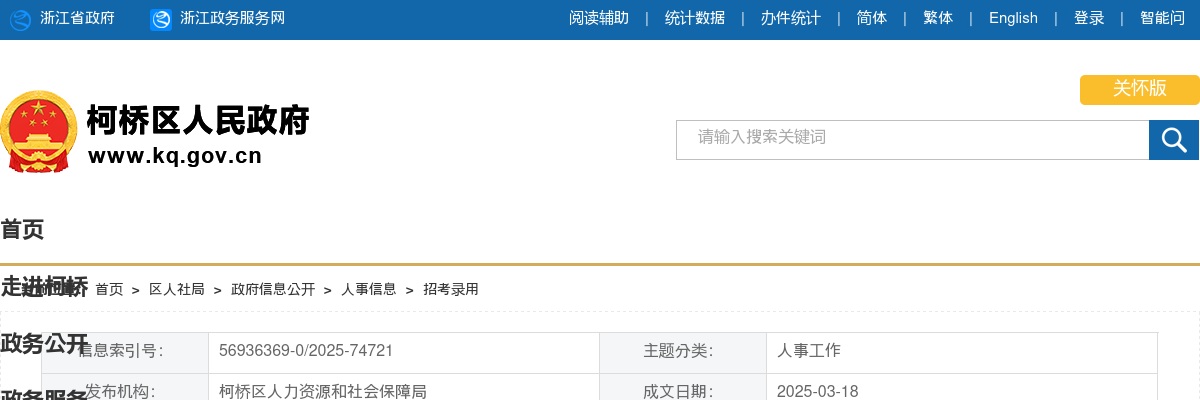Click 人事信息 breadcrumb link
The width and height of the screenshot is (1200, 400).
[x=369, y=289]
